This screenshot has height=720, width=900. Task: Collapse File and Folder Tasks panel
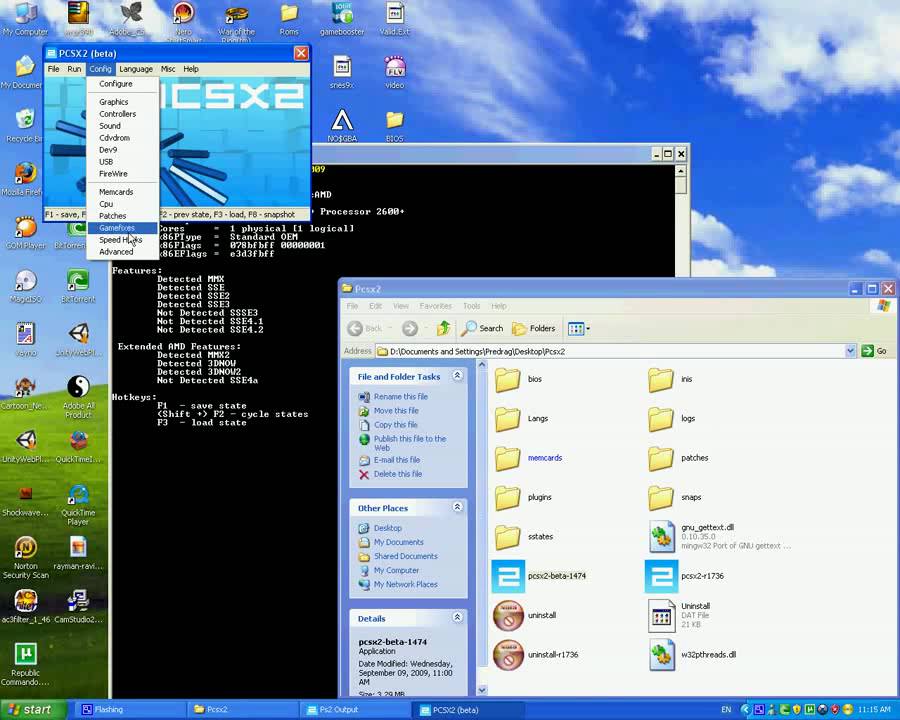click(x=457, y=376)
